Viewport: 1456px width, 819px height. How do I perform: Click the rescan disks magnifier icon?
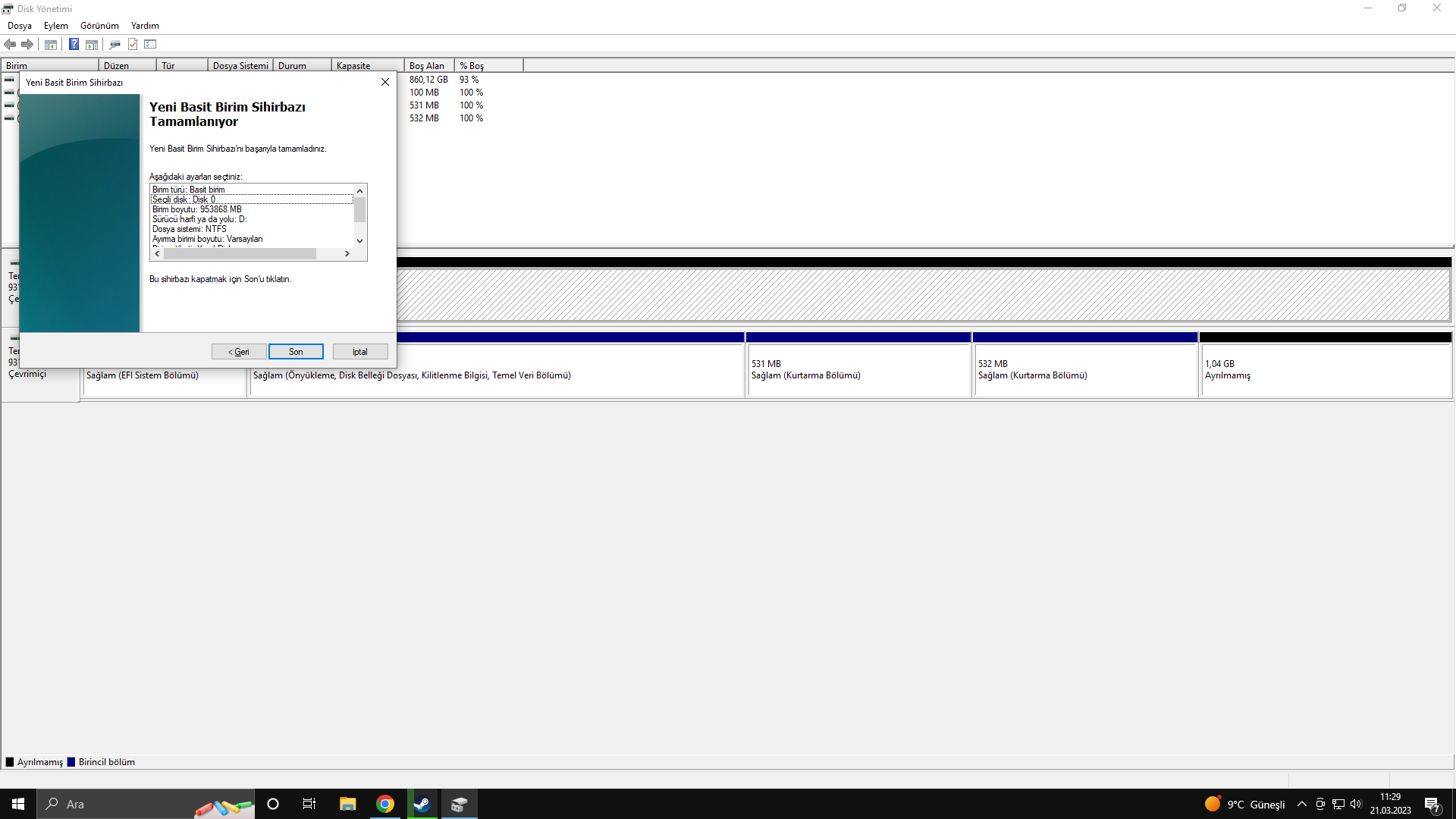115,44
